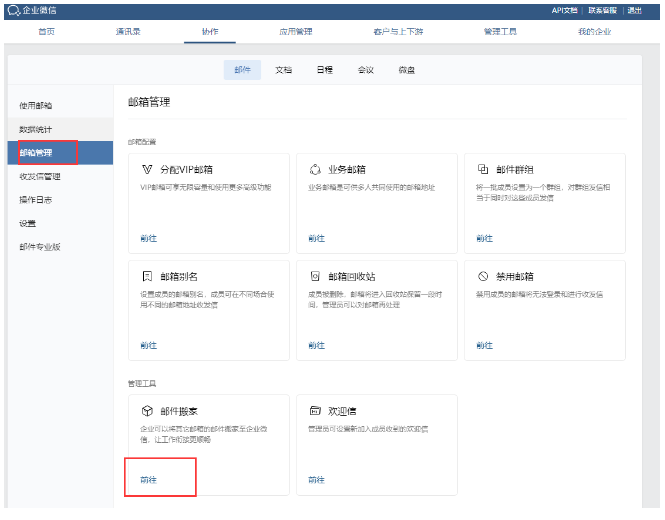Screen dimensions: 665x520
Task: Click the 邮件搬家 box icon
Action: tap(147, 410)
